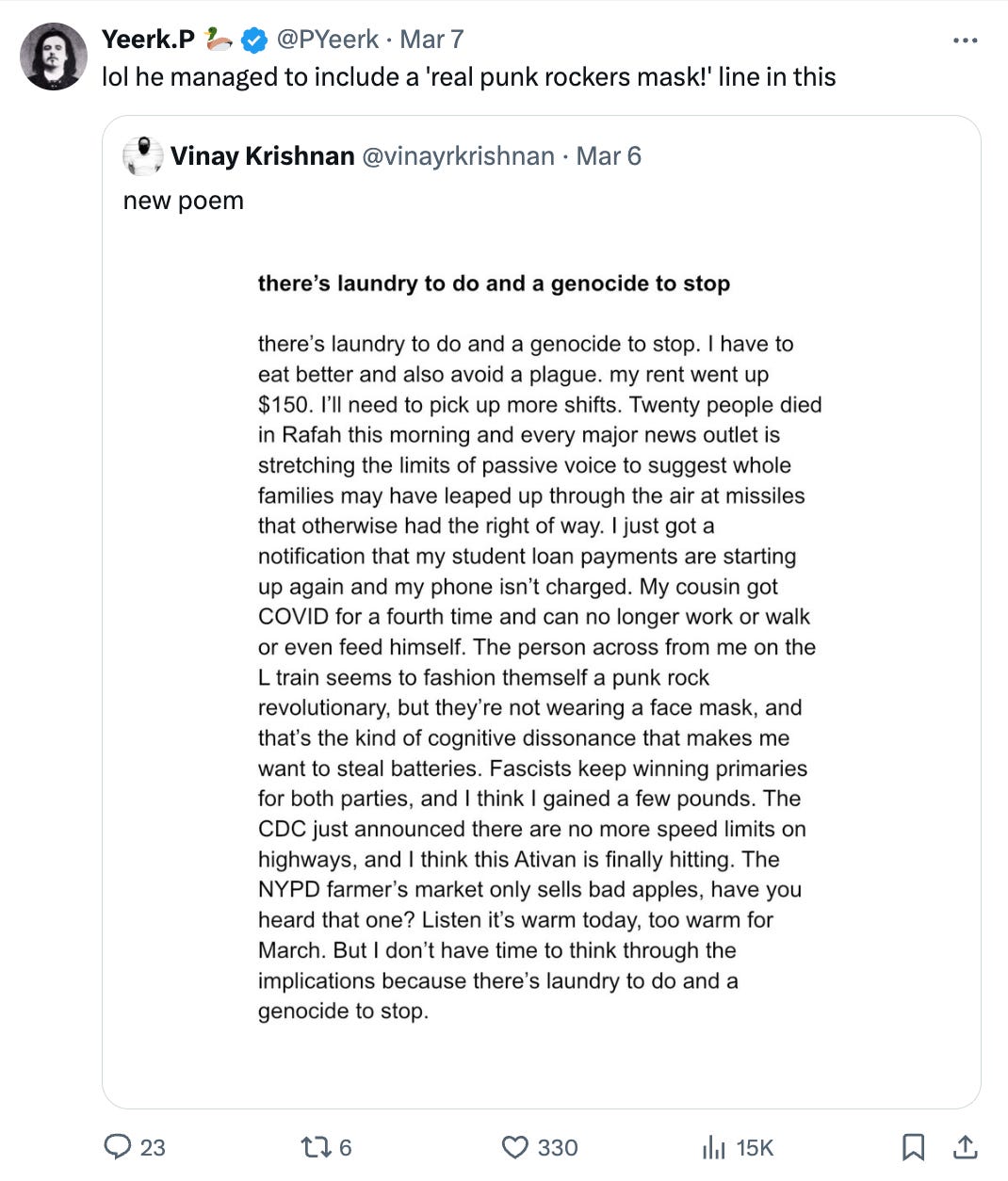1008x1181 pixels.
Task: Click the 15K views count
Action: 755,1147
